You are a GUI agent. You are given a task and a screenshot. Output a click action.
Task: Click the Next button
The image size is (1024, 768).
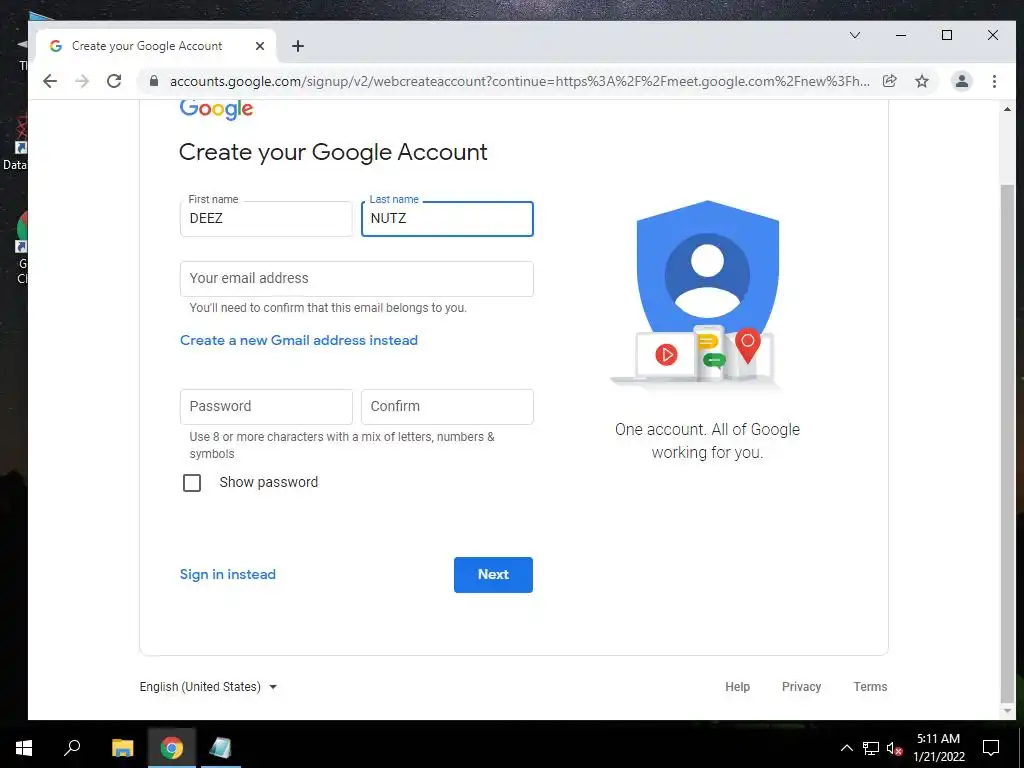click(x=493, y=575)
